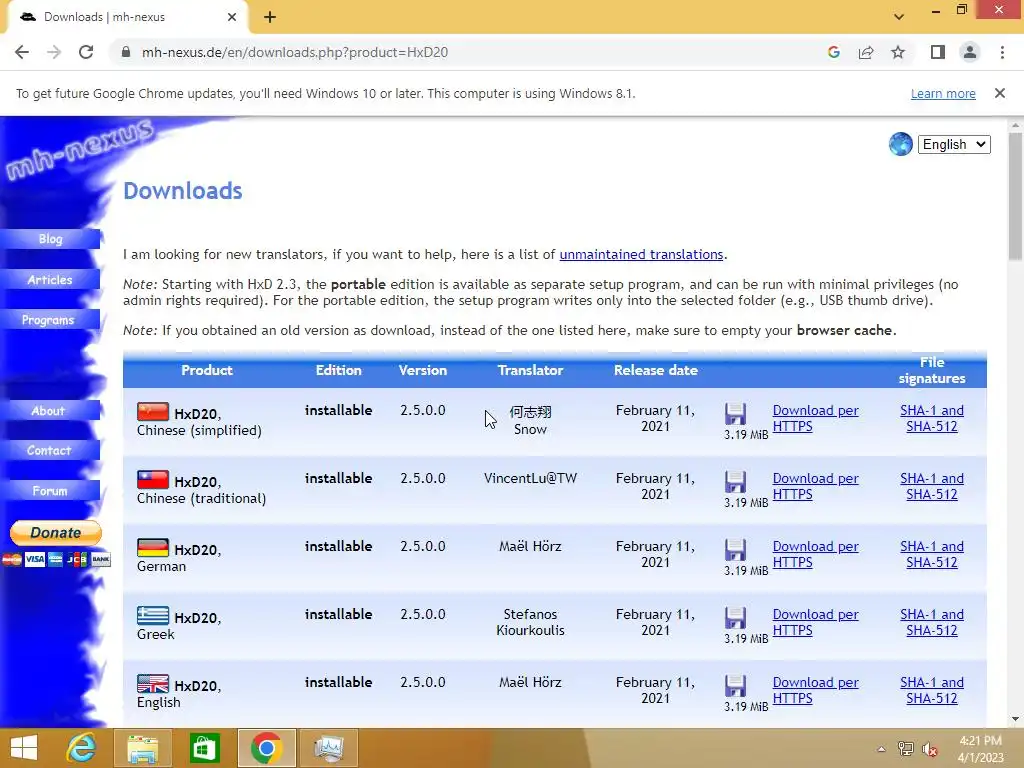Click the muted volume tray icon
This screenshot has height=768, width=1024.
929,749
